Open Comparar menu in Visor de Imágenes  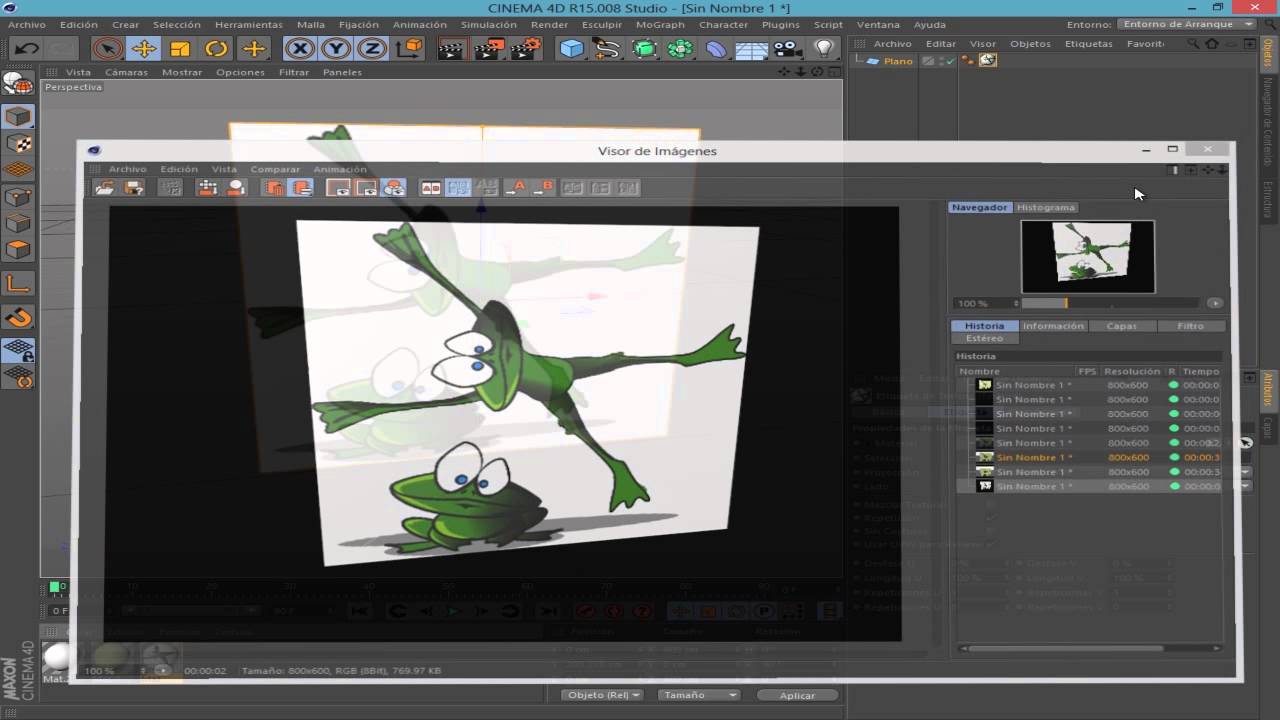[275, 169]
